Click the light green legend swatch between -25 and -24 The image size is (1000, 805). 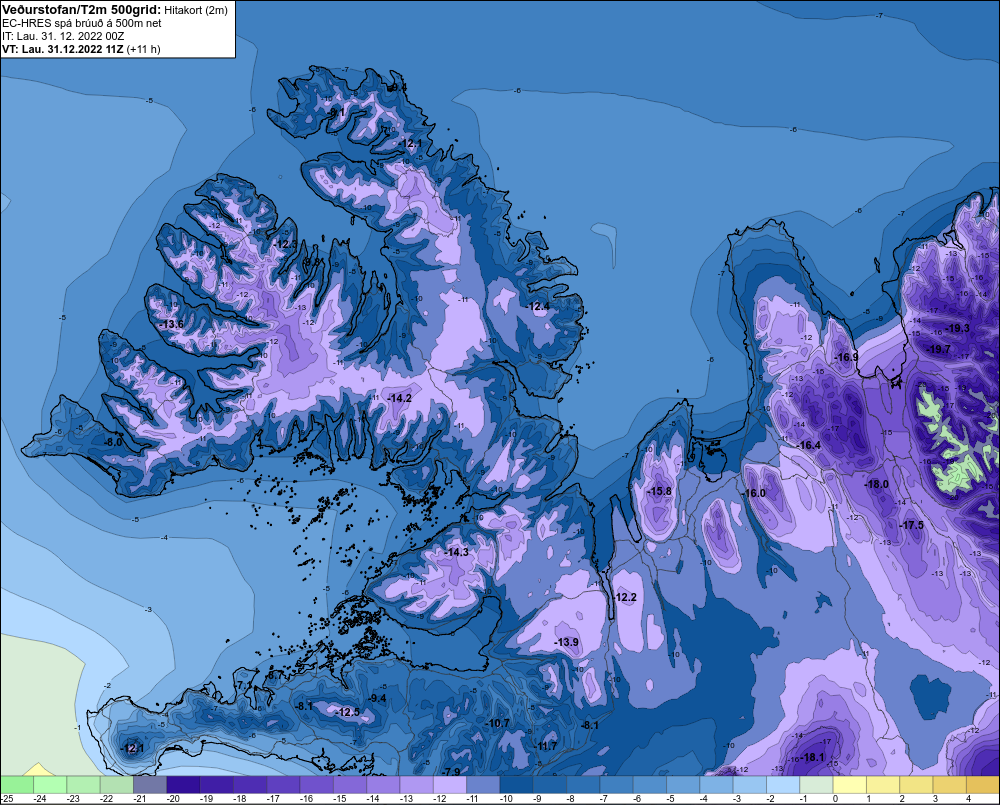17,784
